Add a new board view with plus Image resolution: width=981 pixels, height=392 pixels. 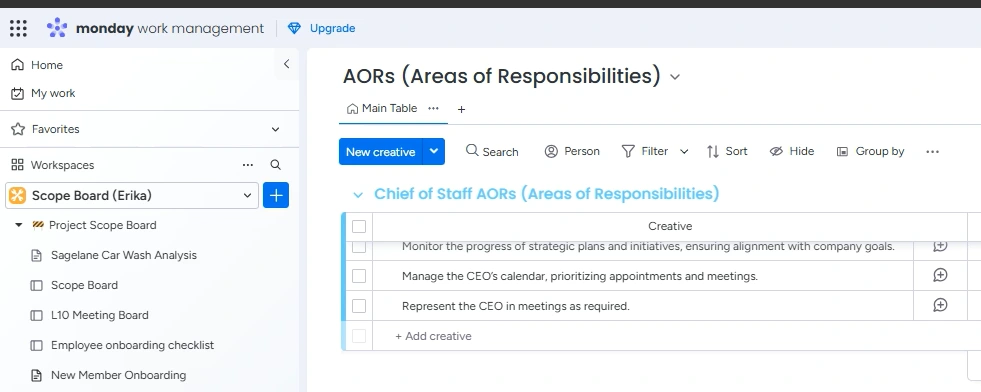461,109
